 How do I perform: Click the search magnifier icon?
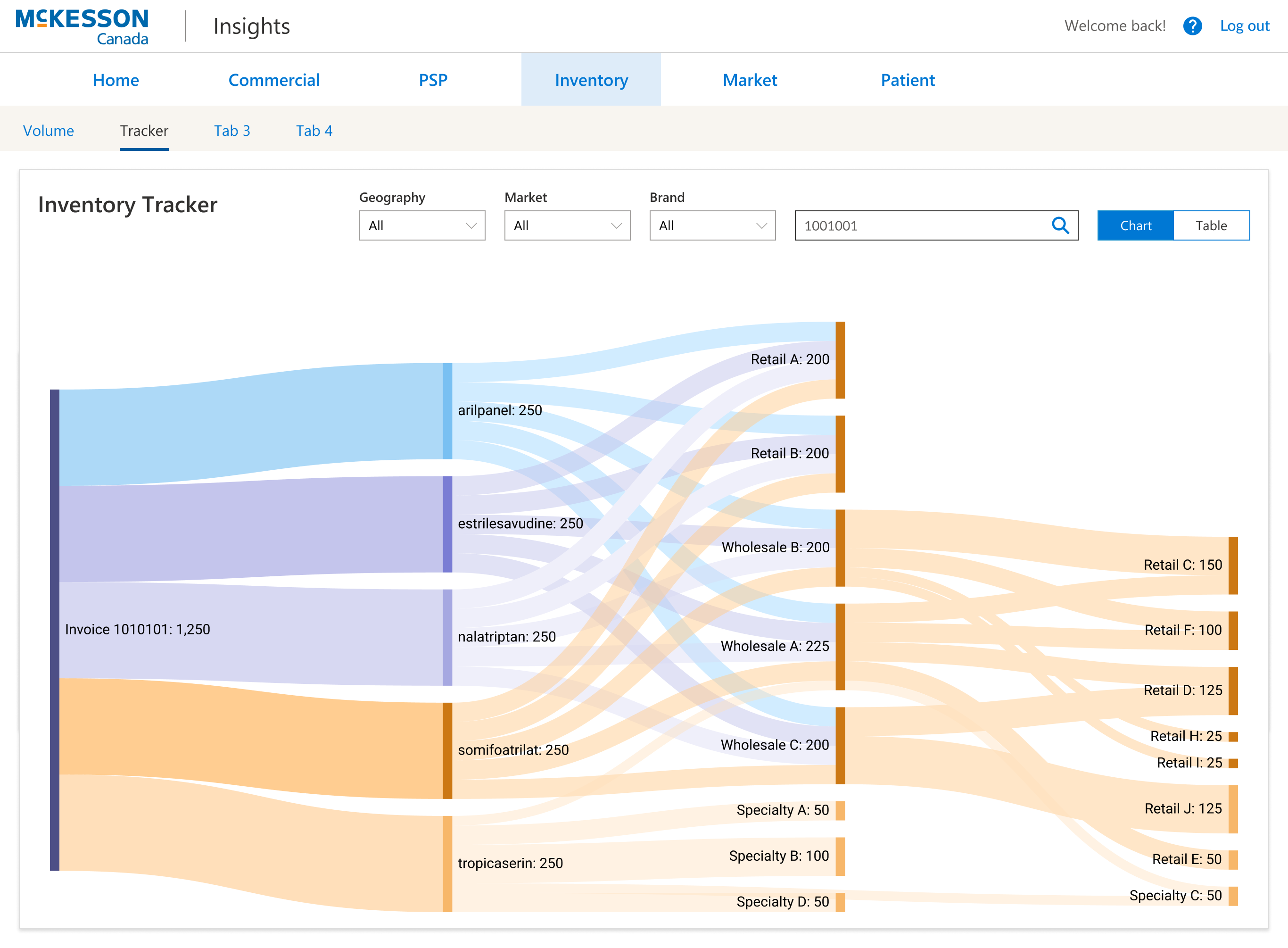[1060, 225]
